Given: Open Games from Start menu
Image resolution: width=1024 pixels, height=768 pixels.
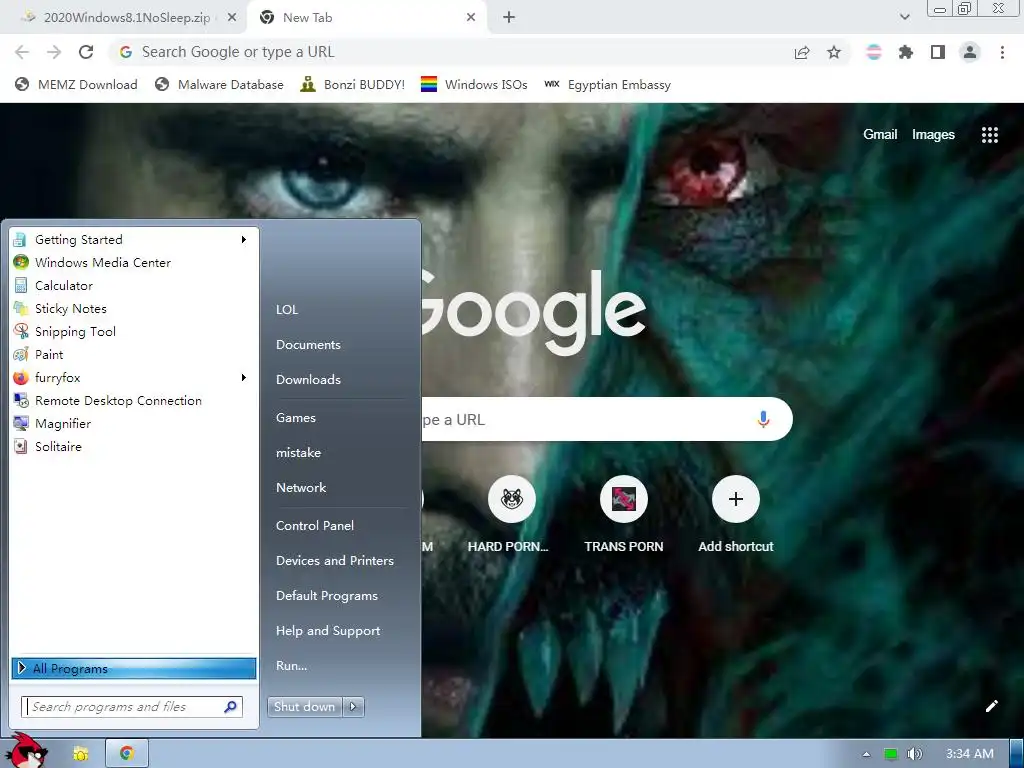Looking at the screenshot, I should click(296, 418).
